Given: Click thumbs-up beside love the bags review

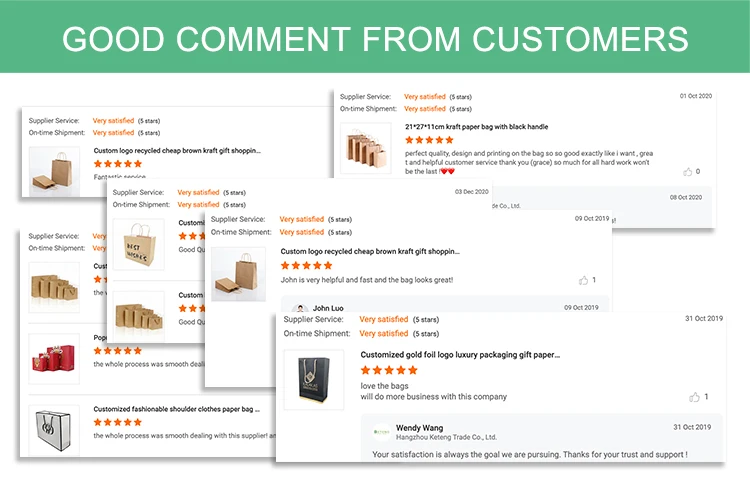Looking at the screenshot, I should pos(694,397).
